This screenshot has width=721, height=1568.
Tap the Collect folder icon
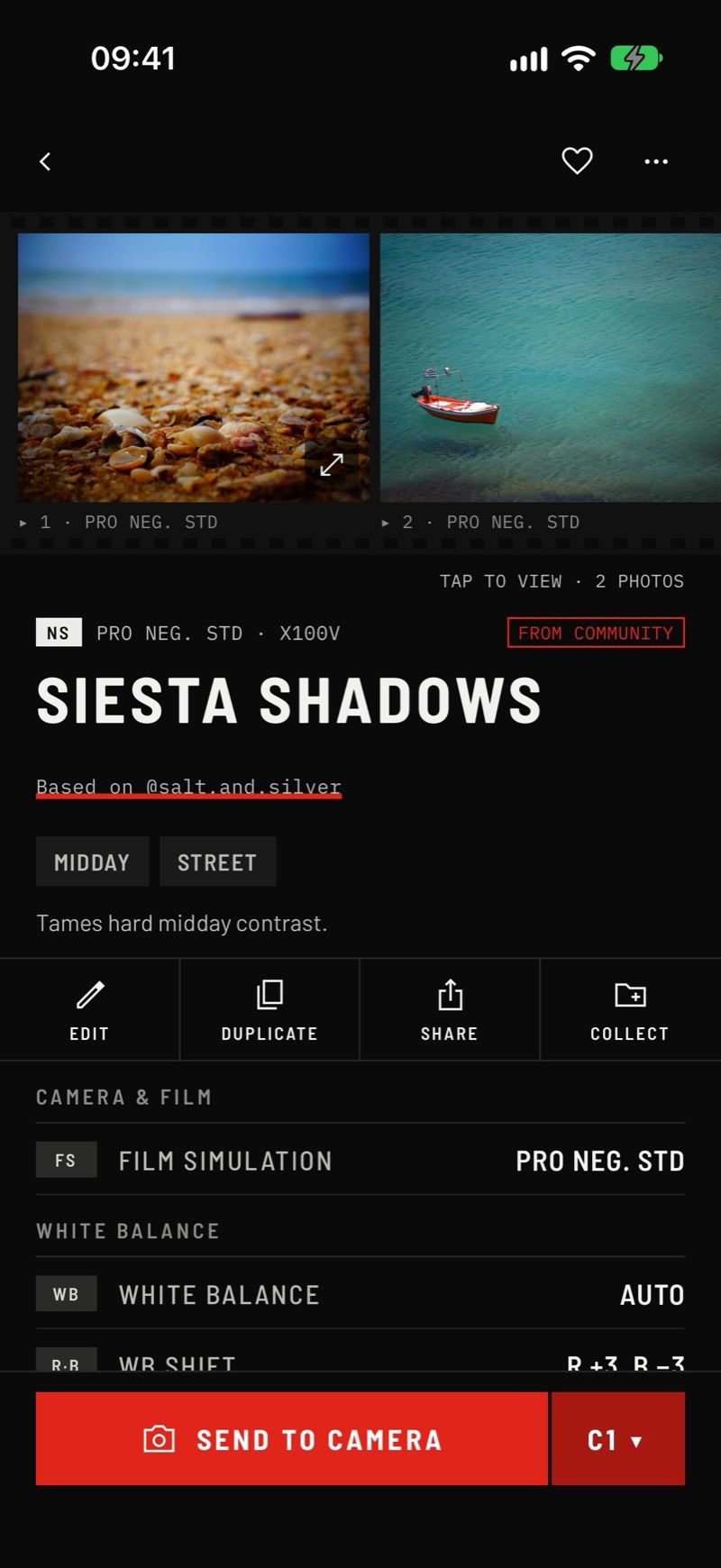630,995
